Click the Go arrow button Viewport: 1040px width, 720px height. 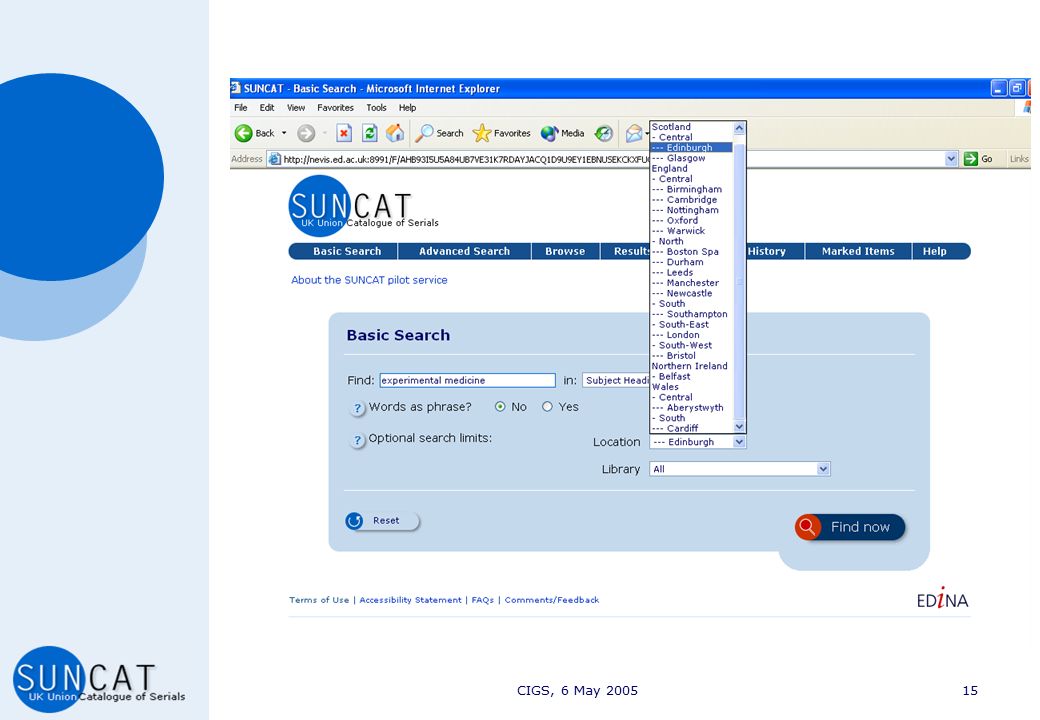pos(978,158)
